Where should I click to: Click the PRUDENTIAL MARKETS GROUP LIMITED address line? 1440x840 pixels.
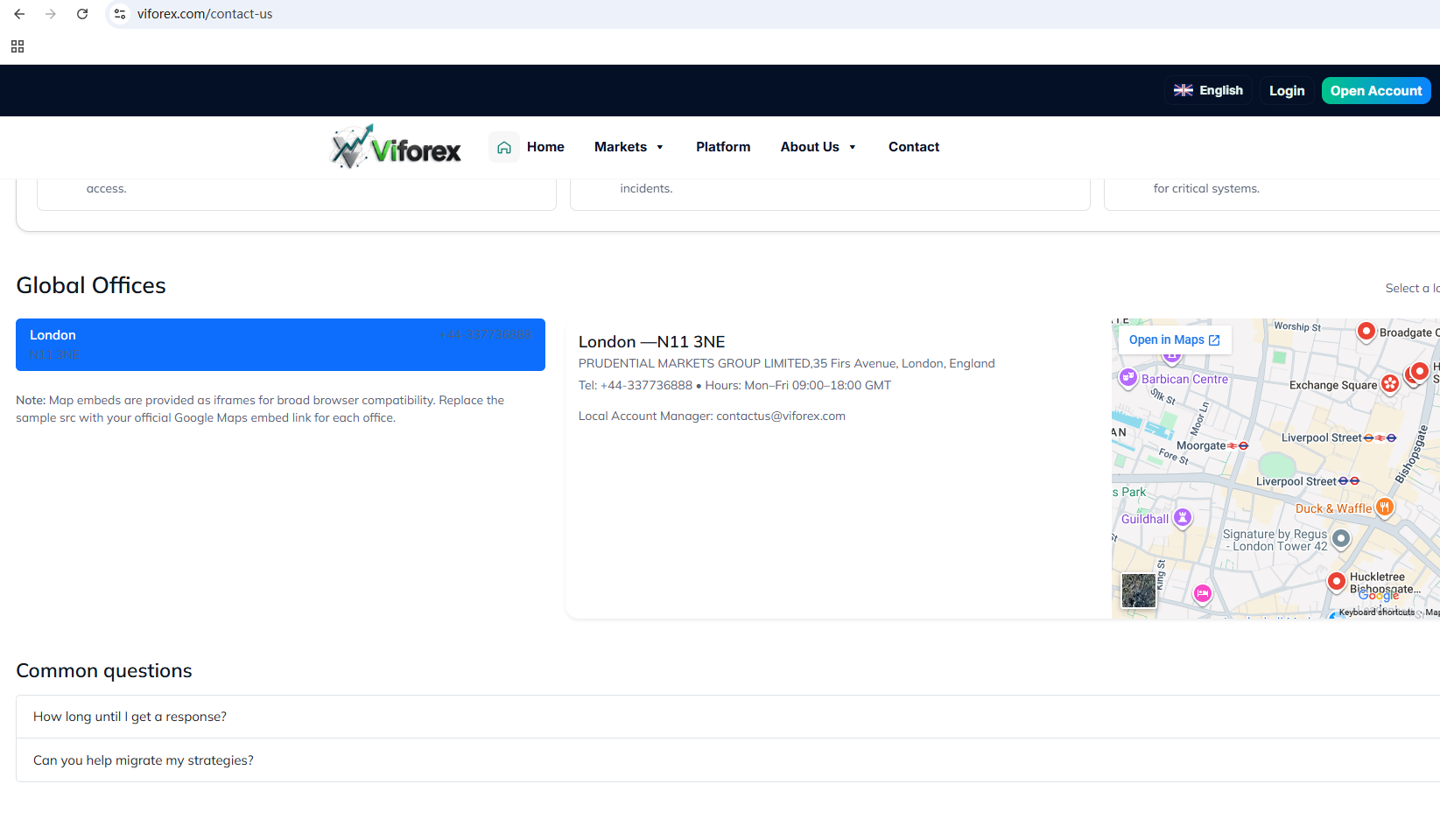[786, 363]
